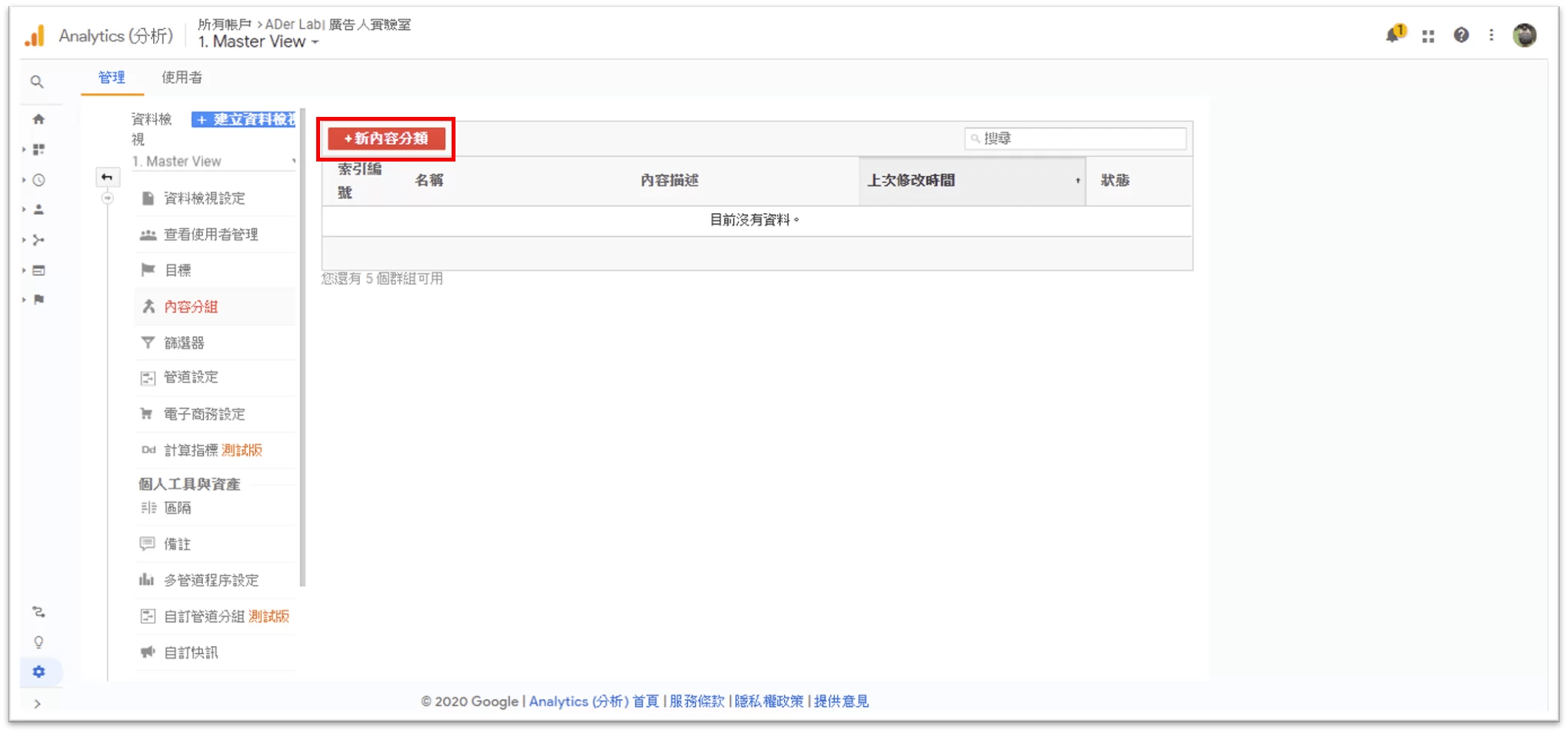The image size is (1568, 733).
Task: Switch to the 使用者 tab
Action: click(x=182, y=78)
